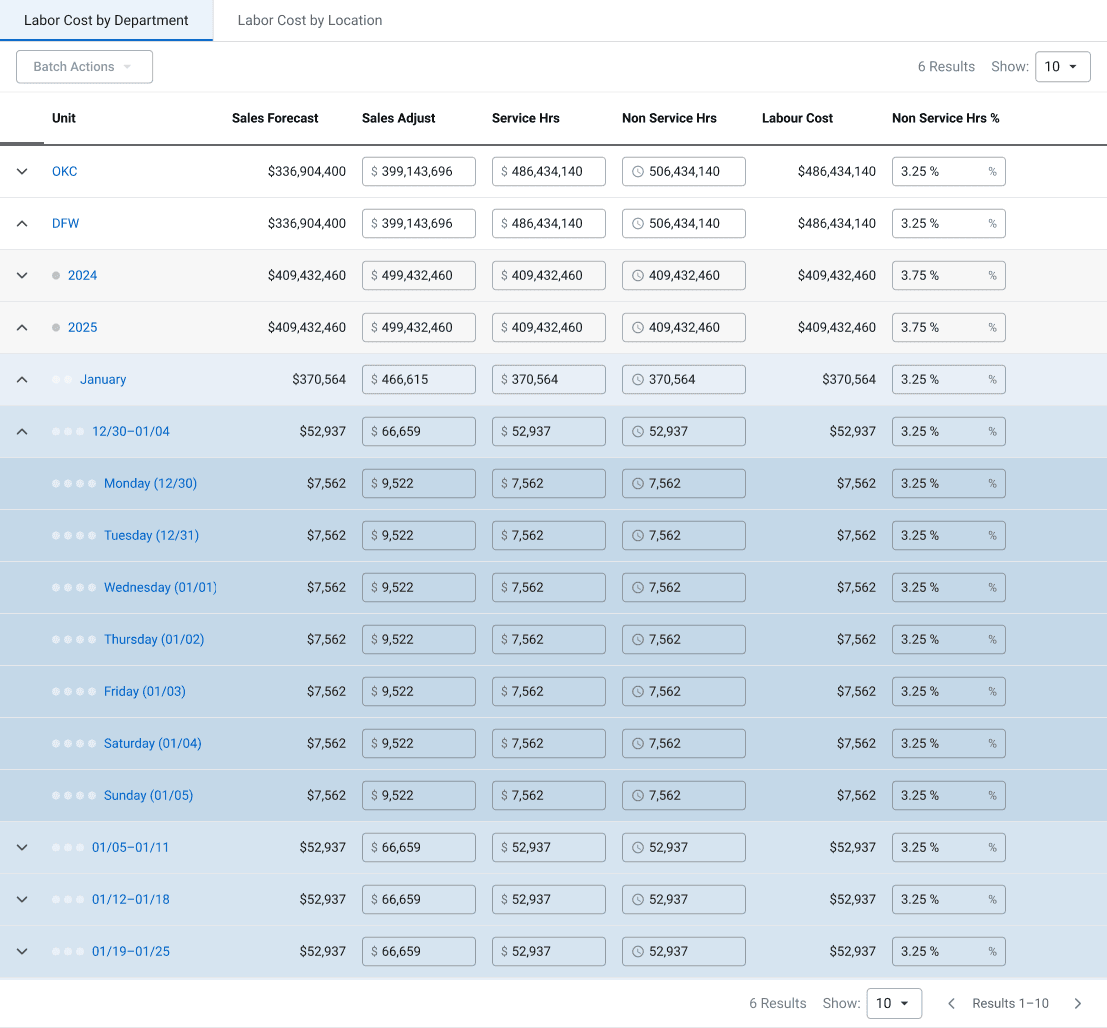Expand the 01/12–01/18 week row
Image resolution: width=1107 pixels, height=1028 pixels.
[22, 900]
